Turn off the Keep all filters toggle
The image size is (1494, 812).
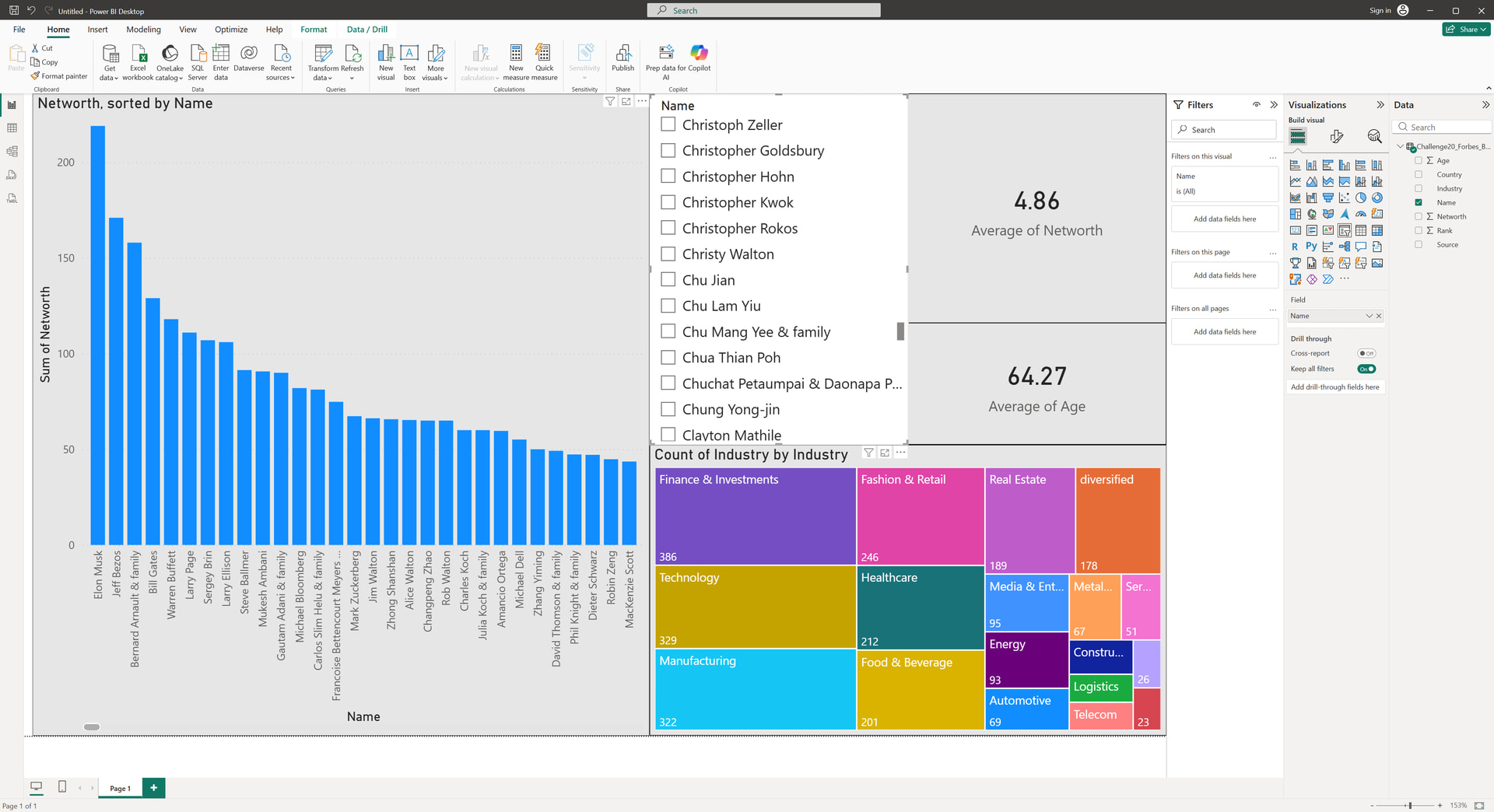coord(1366,369)
